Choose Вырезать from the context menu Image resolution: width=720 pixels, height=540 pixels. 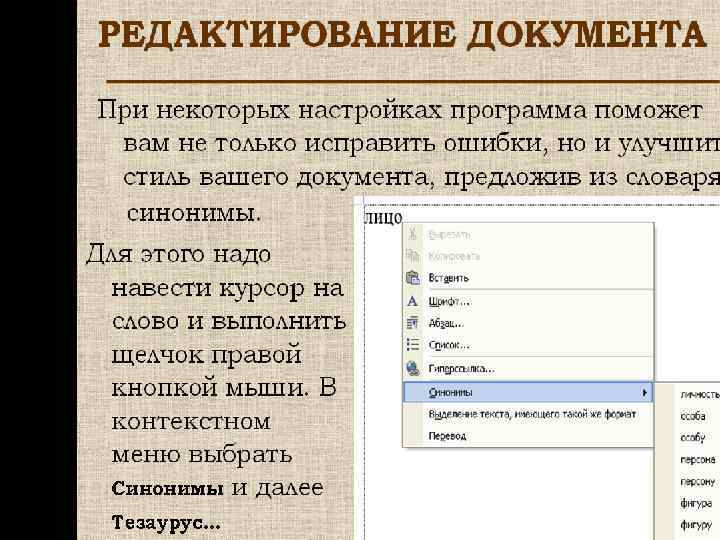tap(528, 234)
